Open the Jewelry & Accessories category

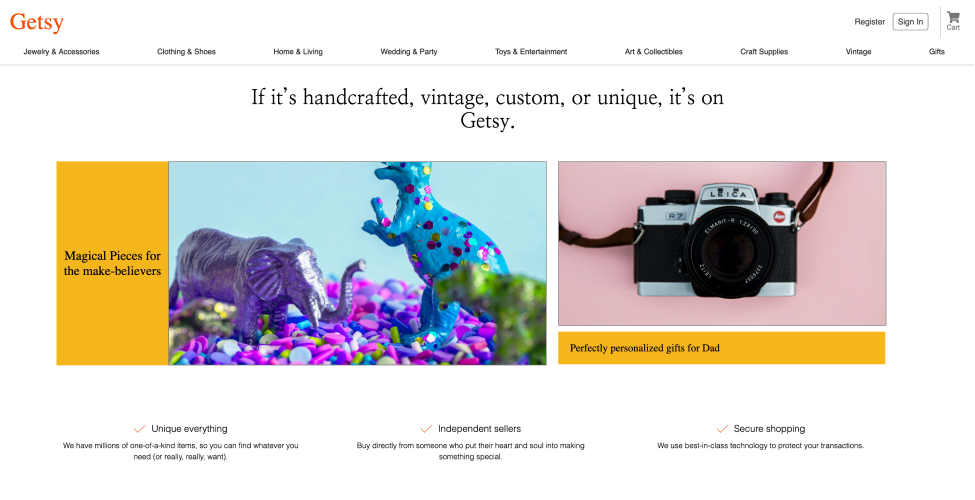click(x=62, y=52)
